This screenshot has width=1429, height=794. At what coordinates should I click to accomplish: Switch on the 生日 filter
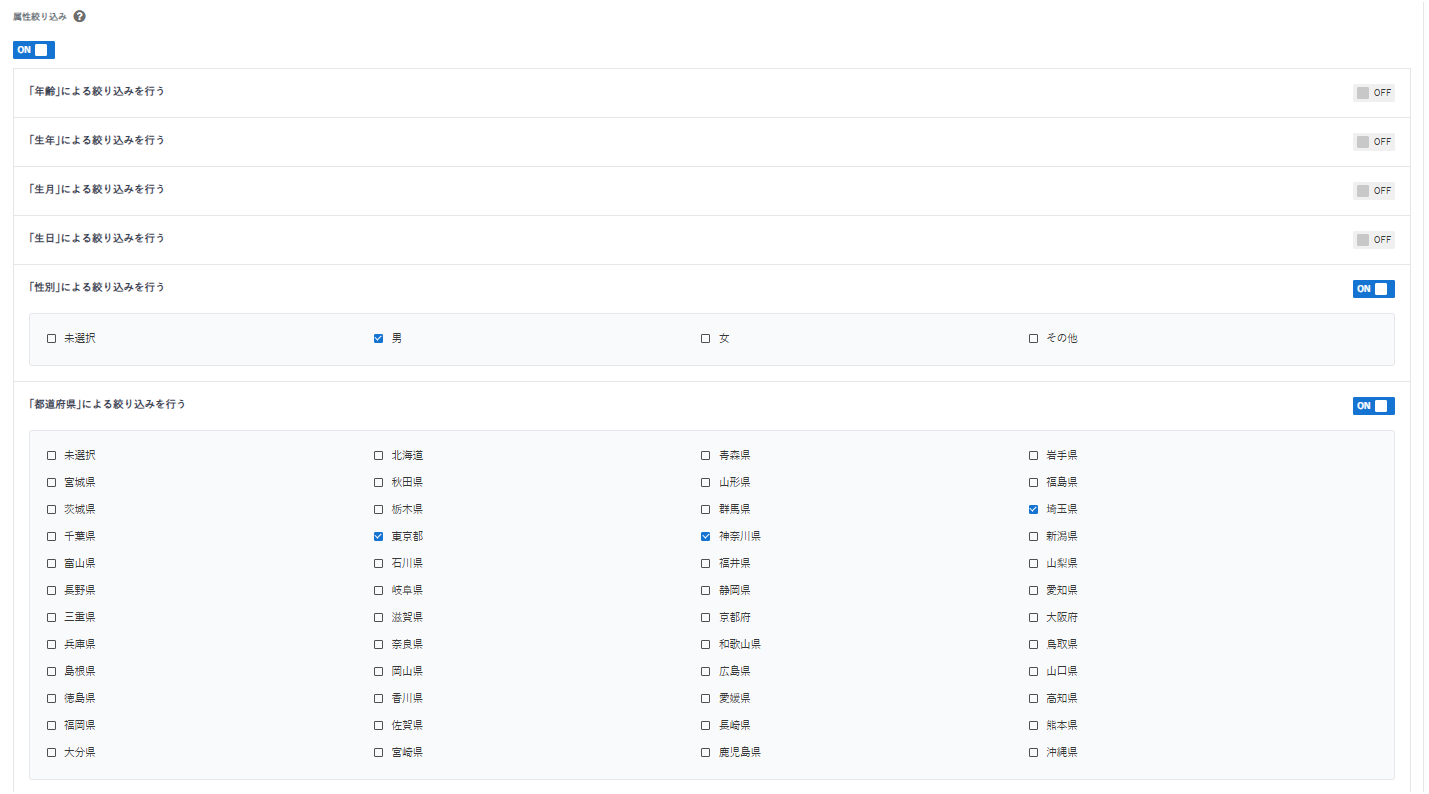coord(1373,240)
